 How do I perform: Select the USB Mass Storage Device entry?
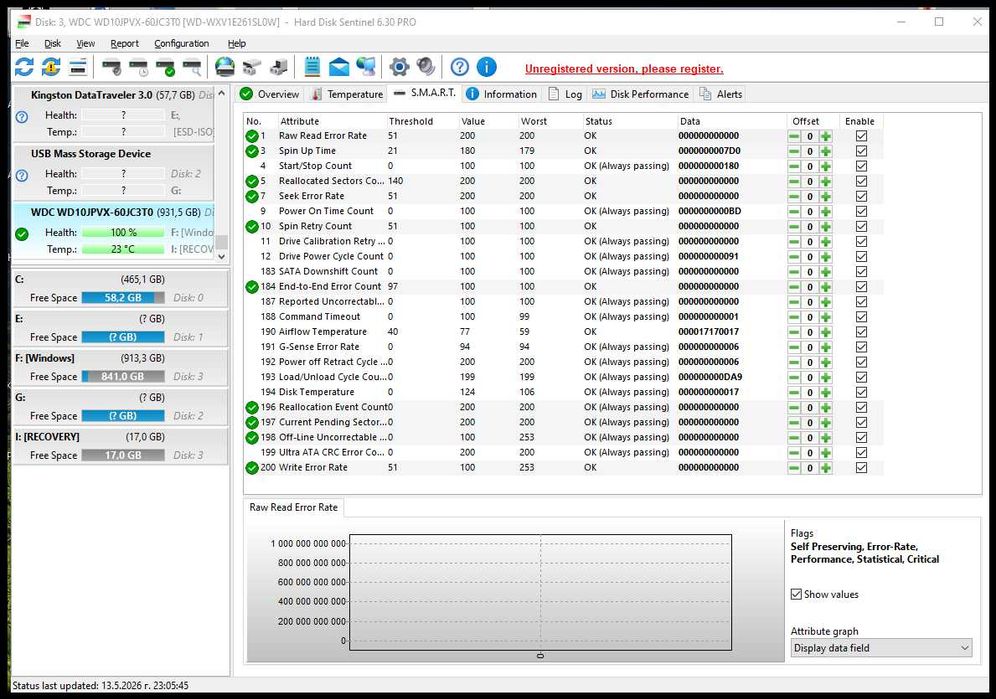[113, 172]
